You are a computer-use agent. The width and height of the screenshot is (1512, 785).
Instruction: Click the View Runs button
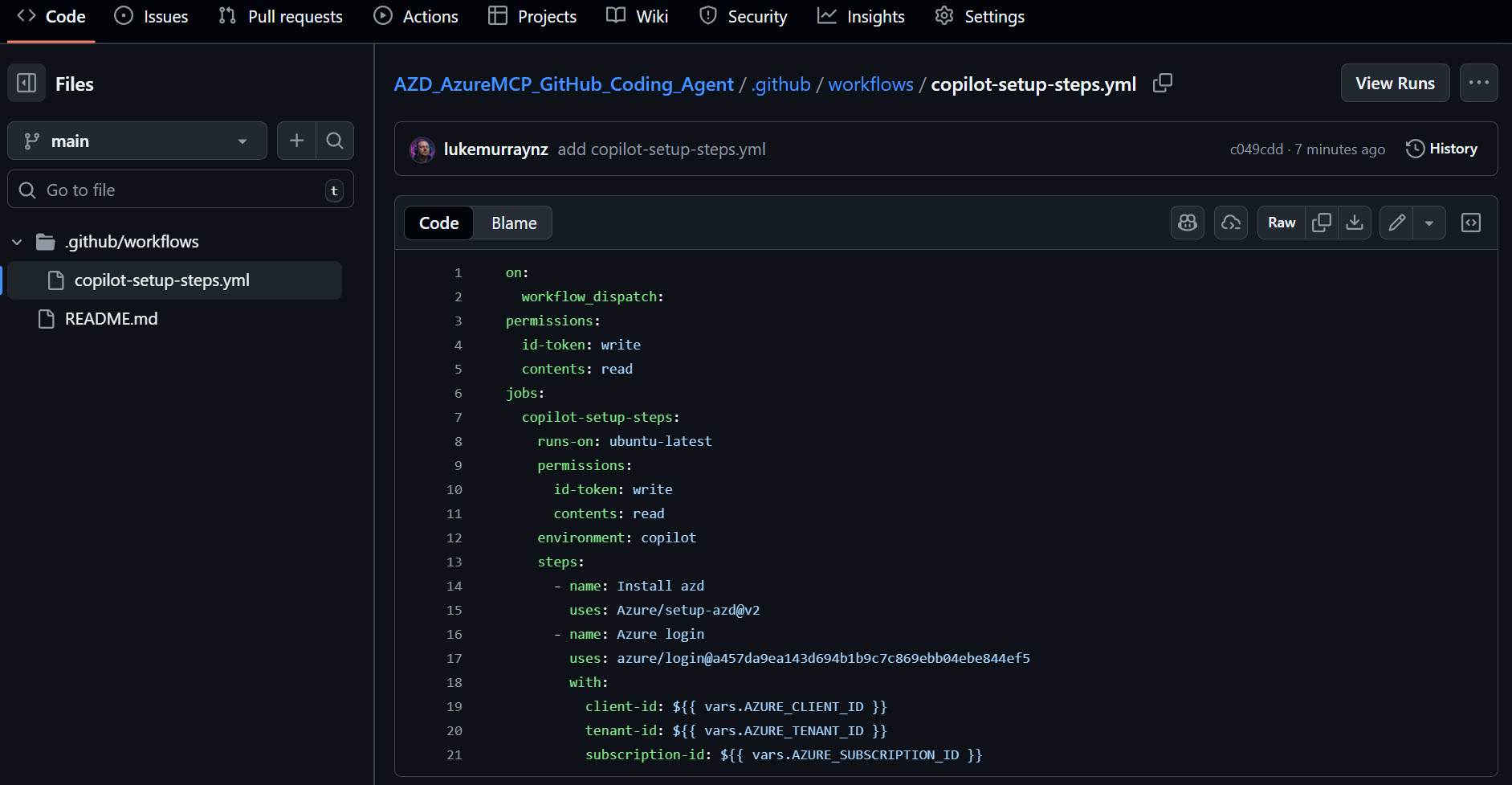[1395, 83]
